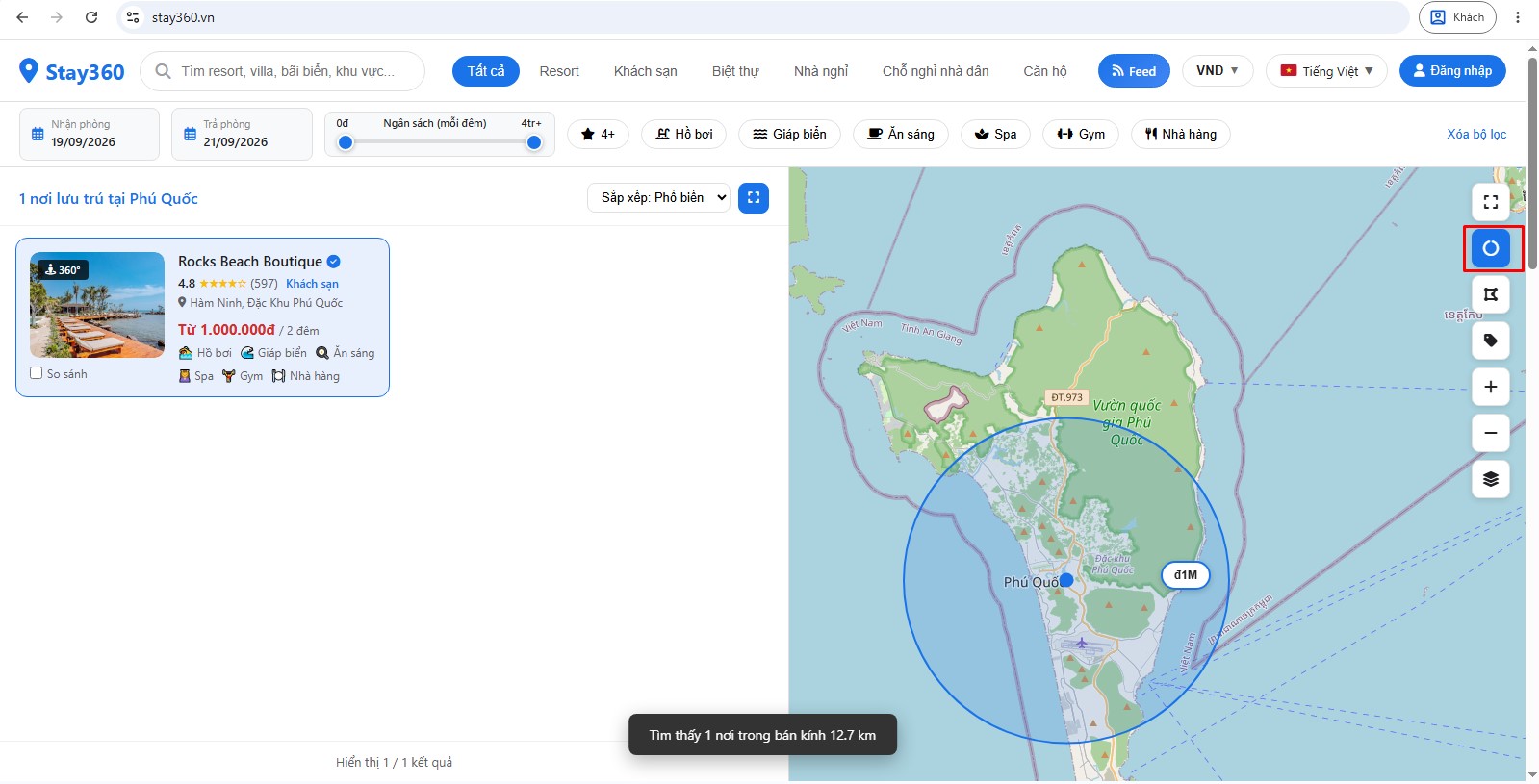
Task: Click the search magnifier icon
Action: 164,71
